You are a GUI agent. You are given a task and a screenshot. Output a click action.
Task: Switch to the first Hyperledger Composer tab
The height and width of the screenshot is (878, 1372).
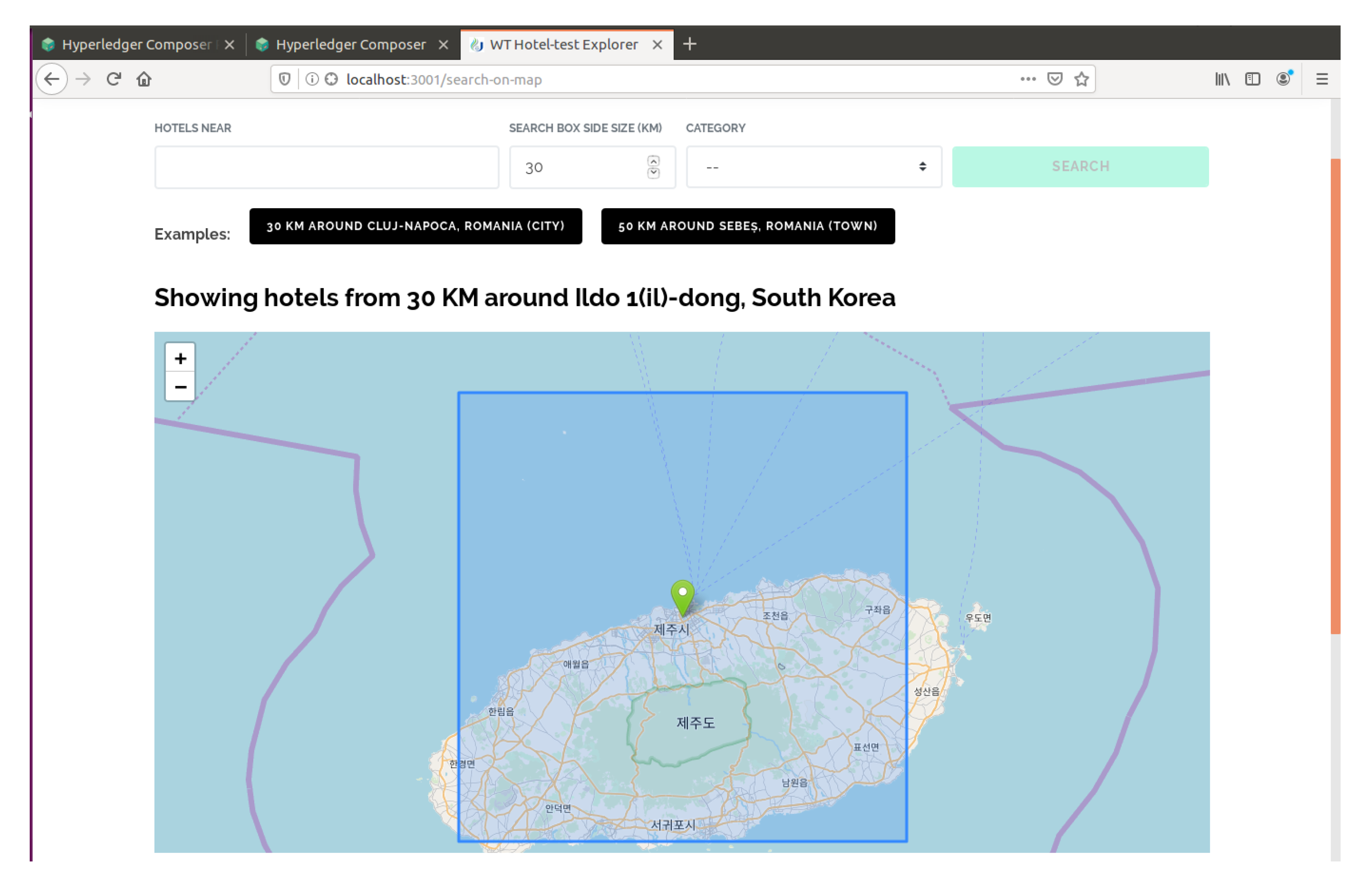click(136, 45)
